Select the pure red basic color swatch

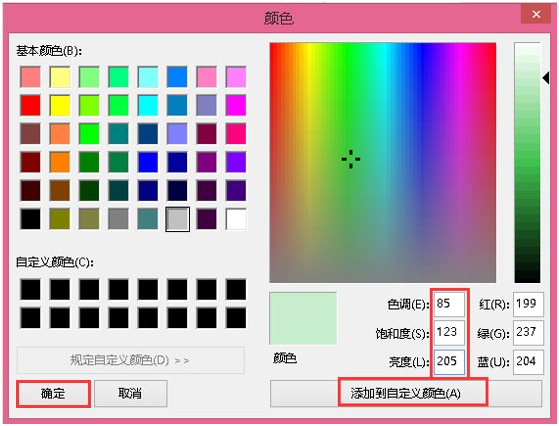click(x=31, y=106)
